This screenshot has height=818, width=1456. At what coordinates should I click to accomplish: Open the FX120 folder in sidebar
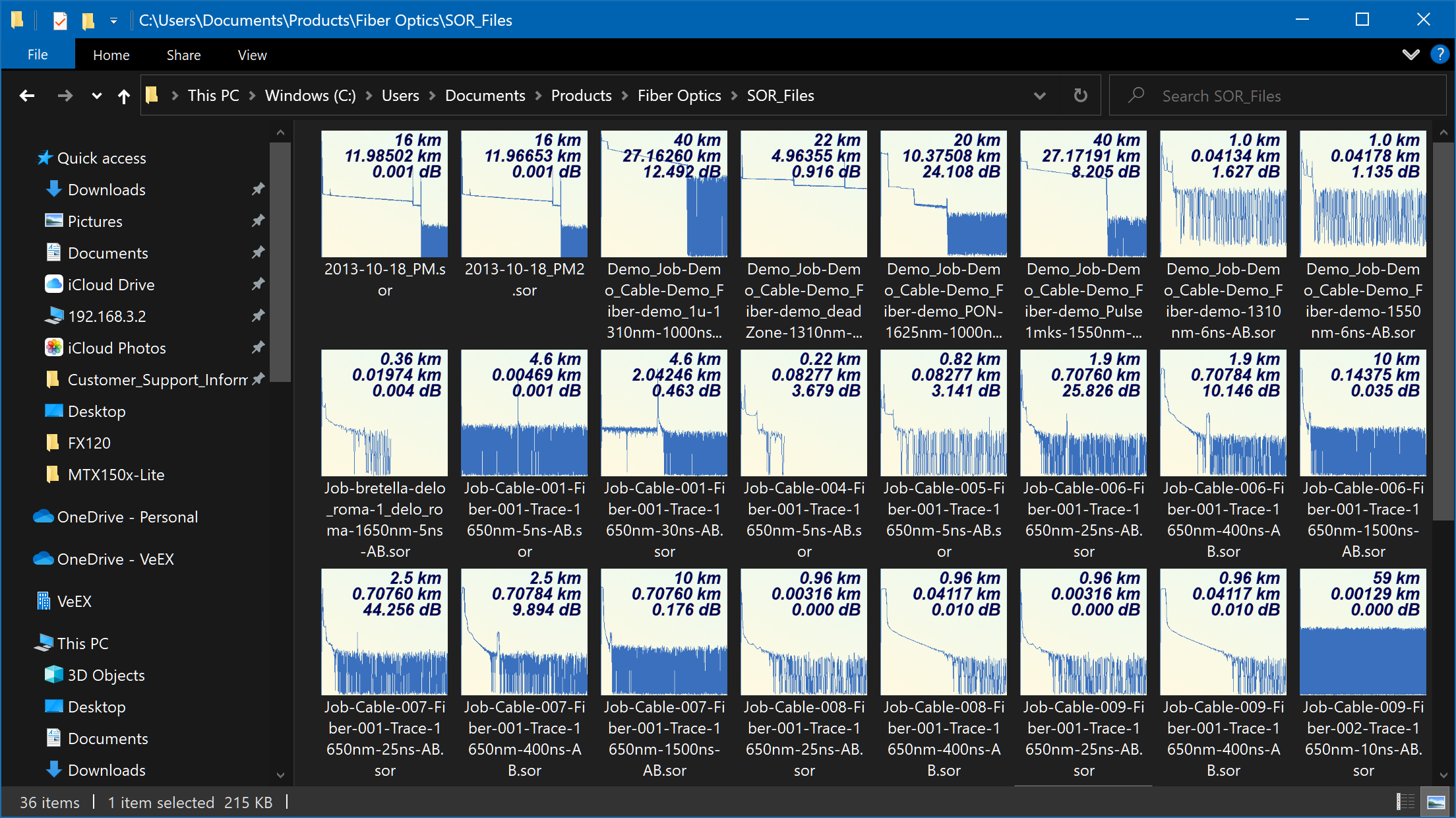click(x=78, y=443)
